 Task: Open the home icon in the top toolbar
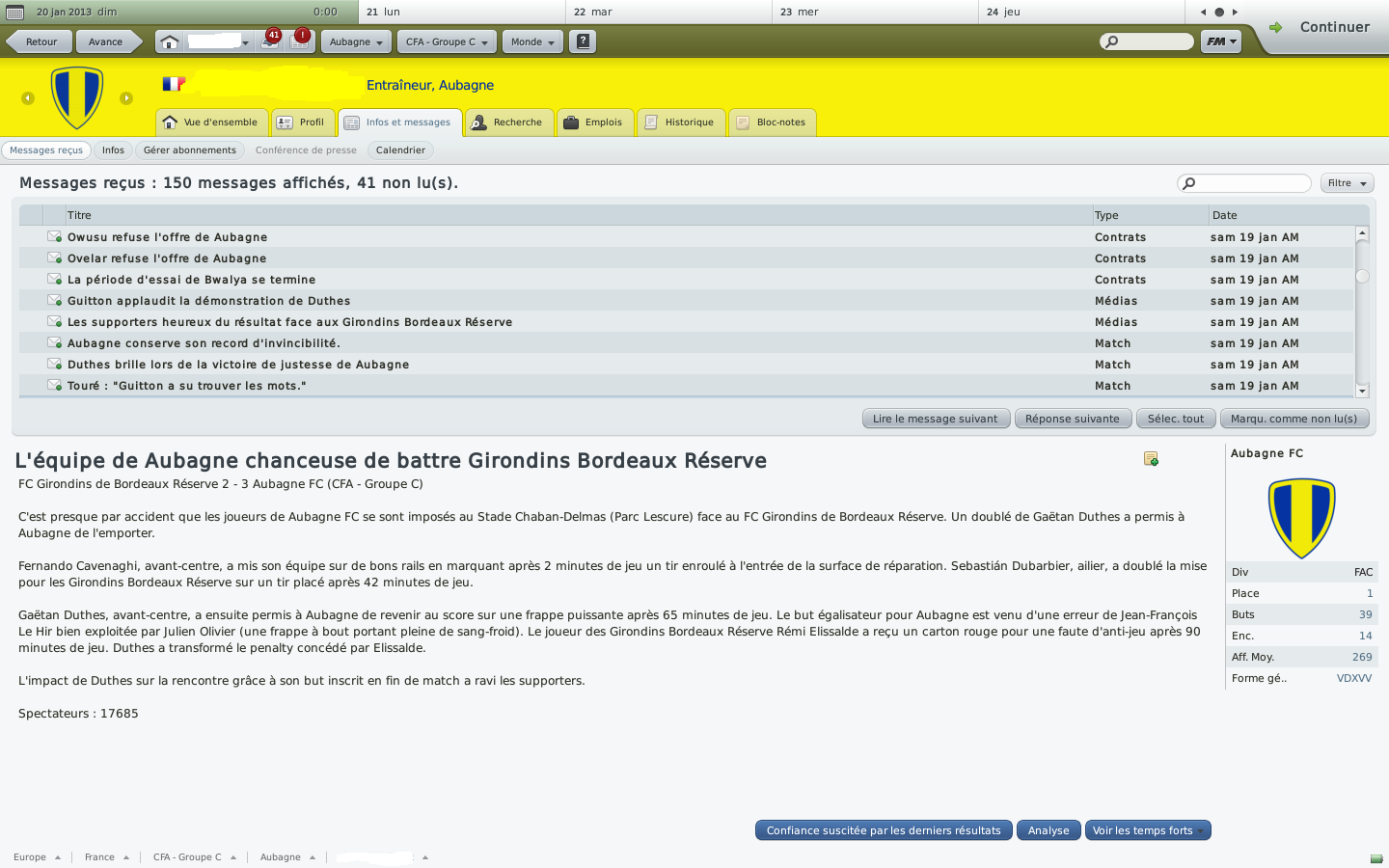(x=170, y=41)
